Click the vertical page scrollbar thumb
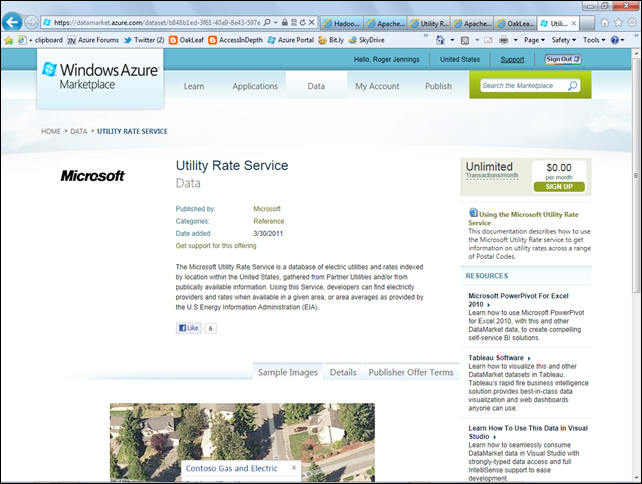The image size is (642, 484). coord(636,175)
